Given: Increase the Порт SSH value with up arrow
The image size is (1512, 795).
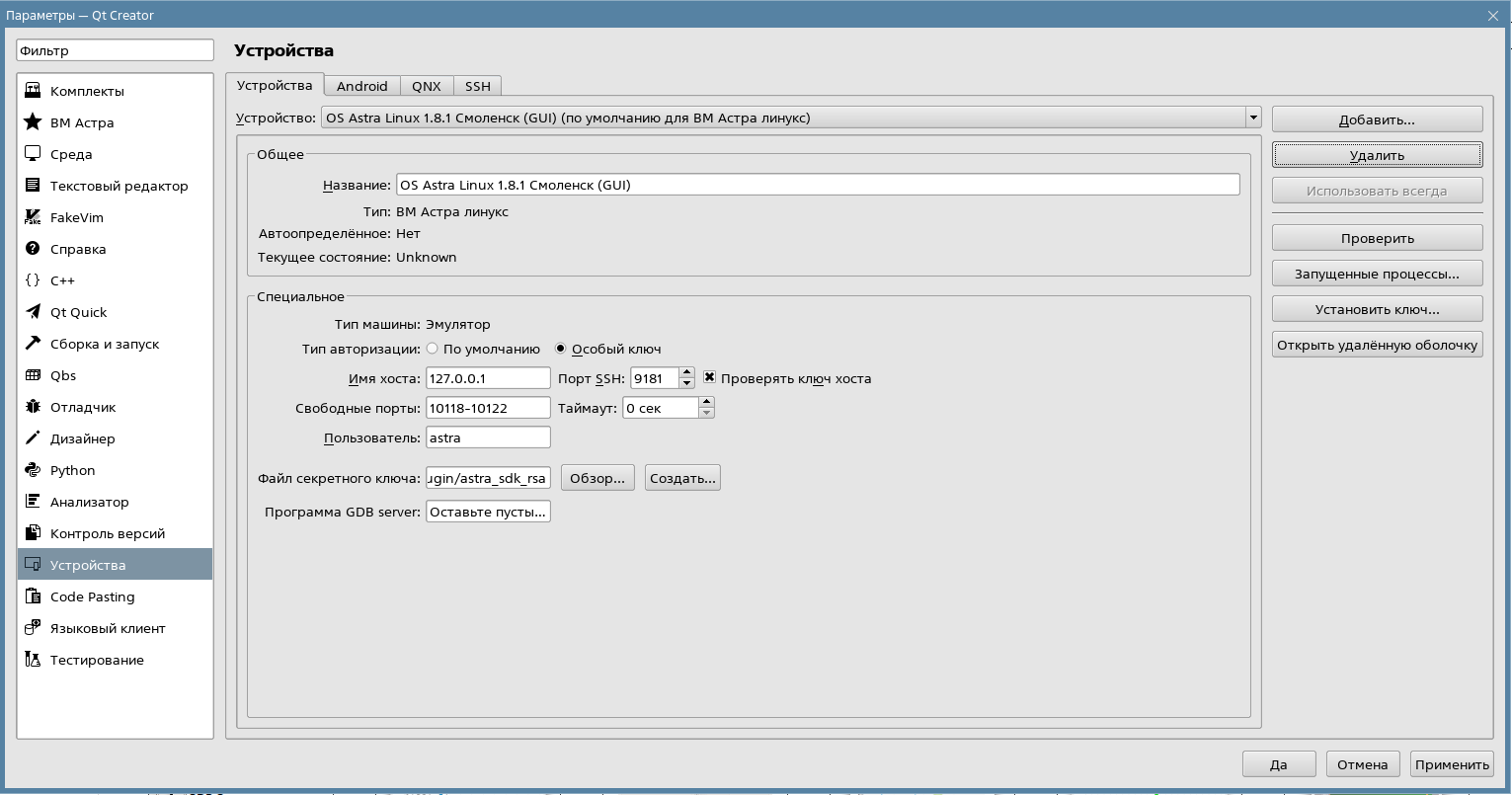Looking at the screenshot, I should click(x=687, y=372).
